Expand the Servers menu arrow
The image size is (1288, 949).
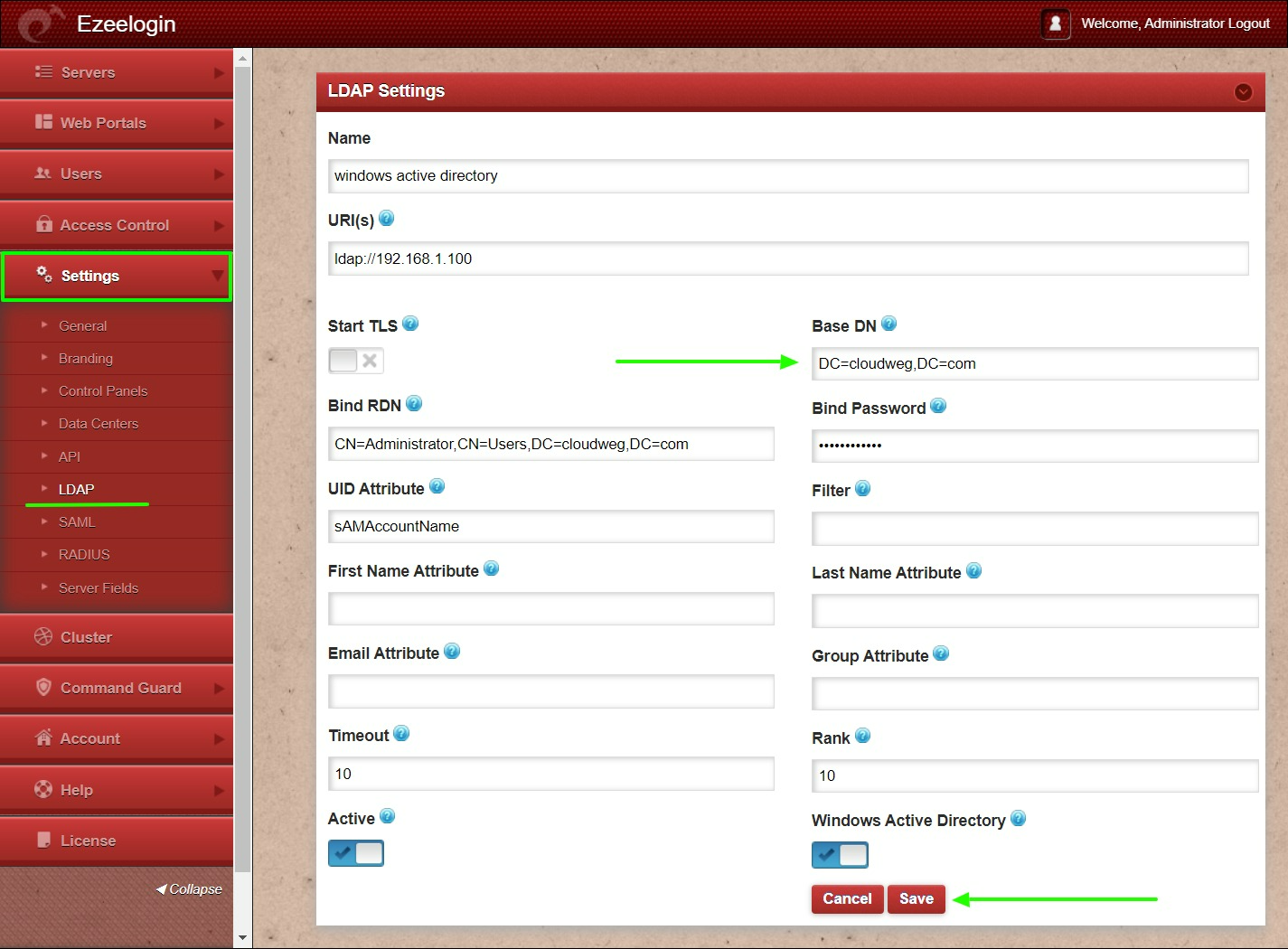219,72
